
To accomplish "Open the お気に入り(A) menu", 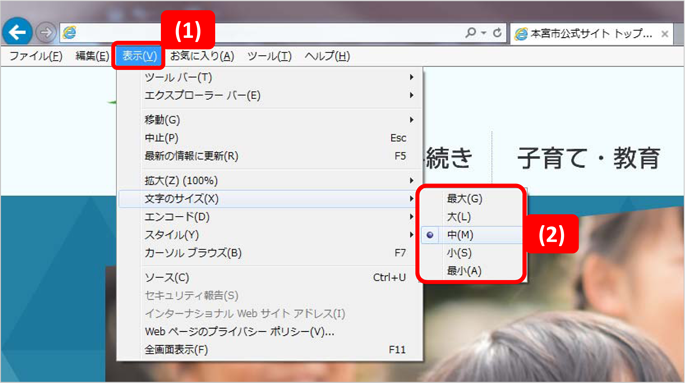I will pos(202,56).
